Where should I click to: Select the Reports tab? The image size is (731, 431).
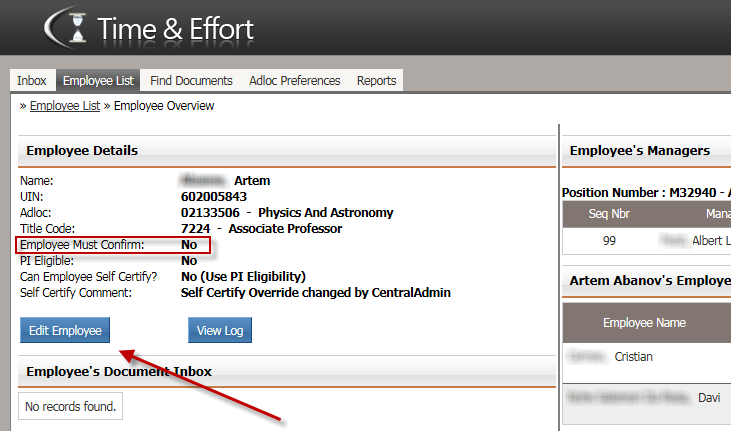(x=376, y=81)
